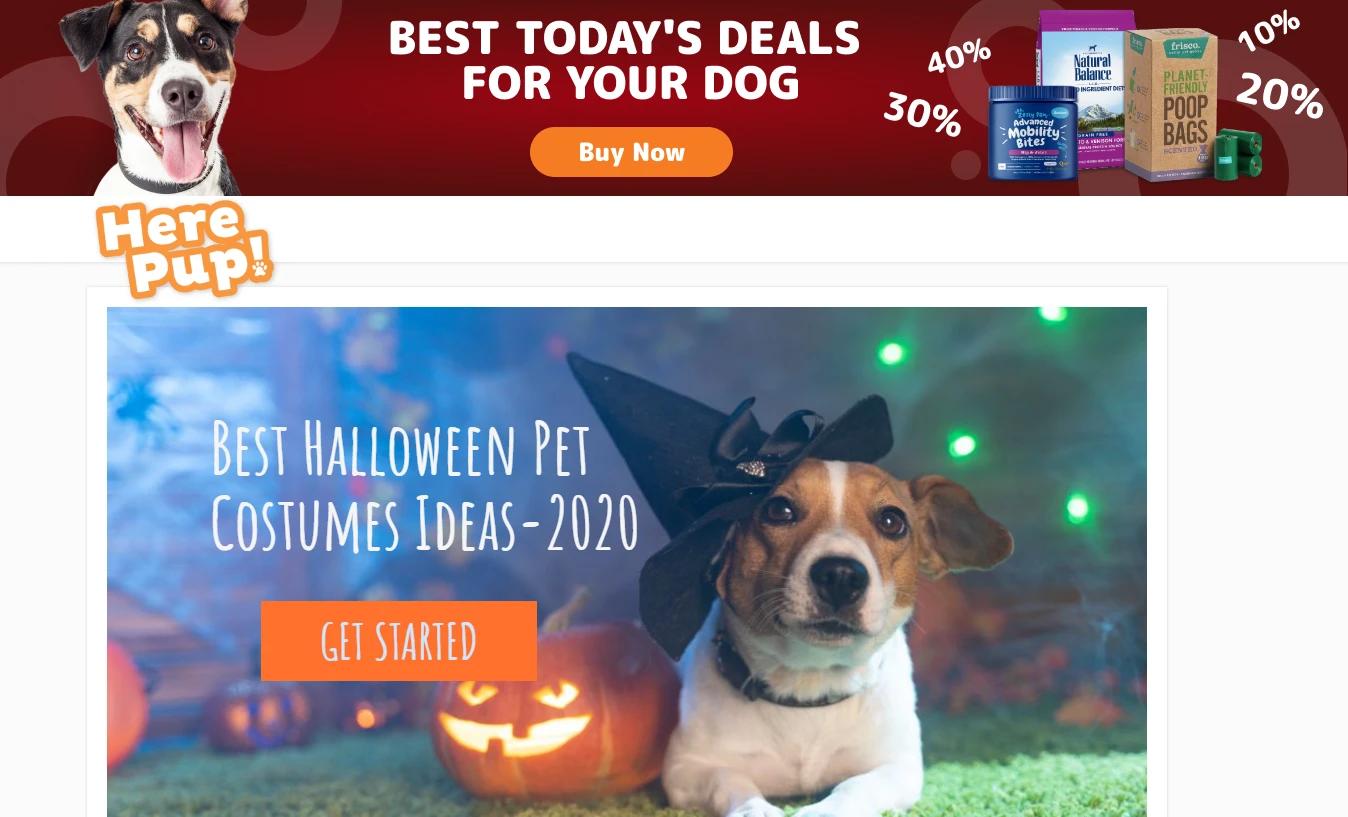Click the paw print in the Here Pup logo
The width and height of the screenshot is (1348, 817).
(x=261, y=268)
